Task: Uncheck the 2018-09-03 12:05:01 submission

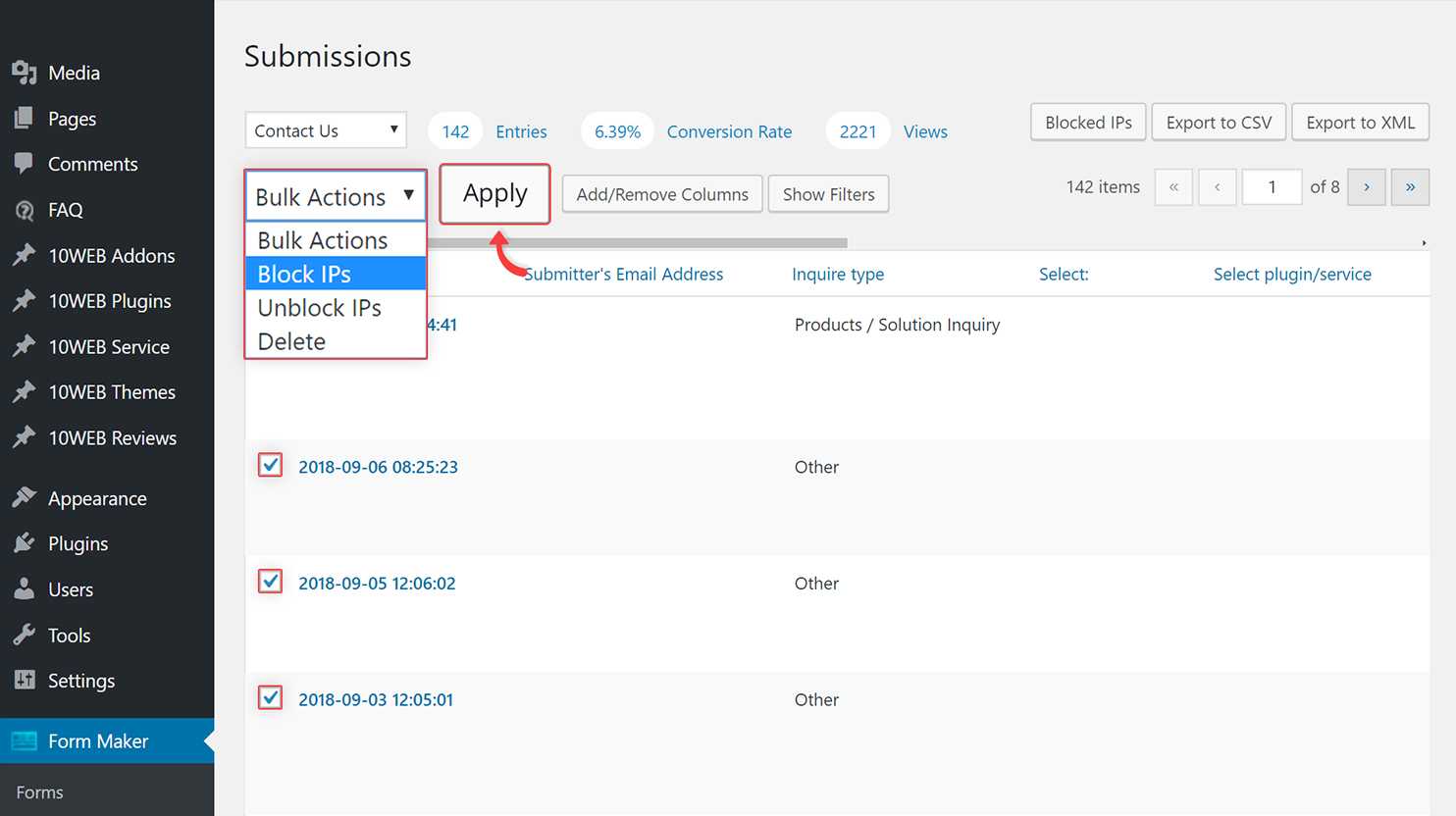Action: (271, 697)
